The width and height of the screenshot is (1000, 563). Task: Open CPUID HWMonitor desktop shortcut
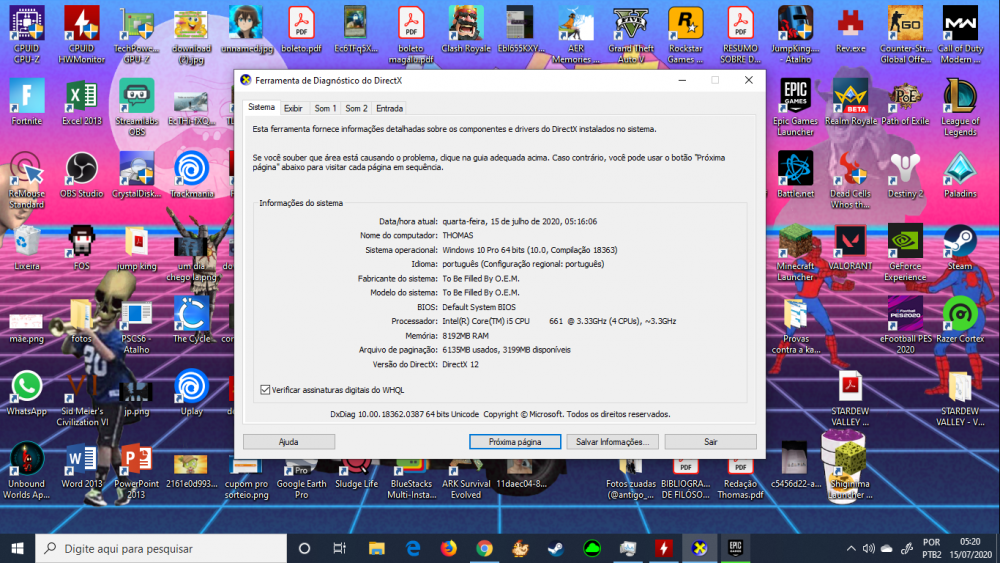coord(82,35)
